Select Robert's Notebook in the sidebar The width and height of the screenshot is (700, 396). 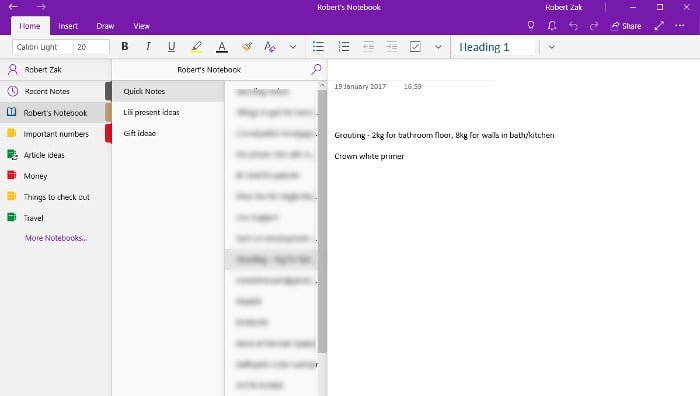[55, 113]
